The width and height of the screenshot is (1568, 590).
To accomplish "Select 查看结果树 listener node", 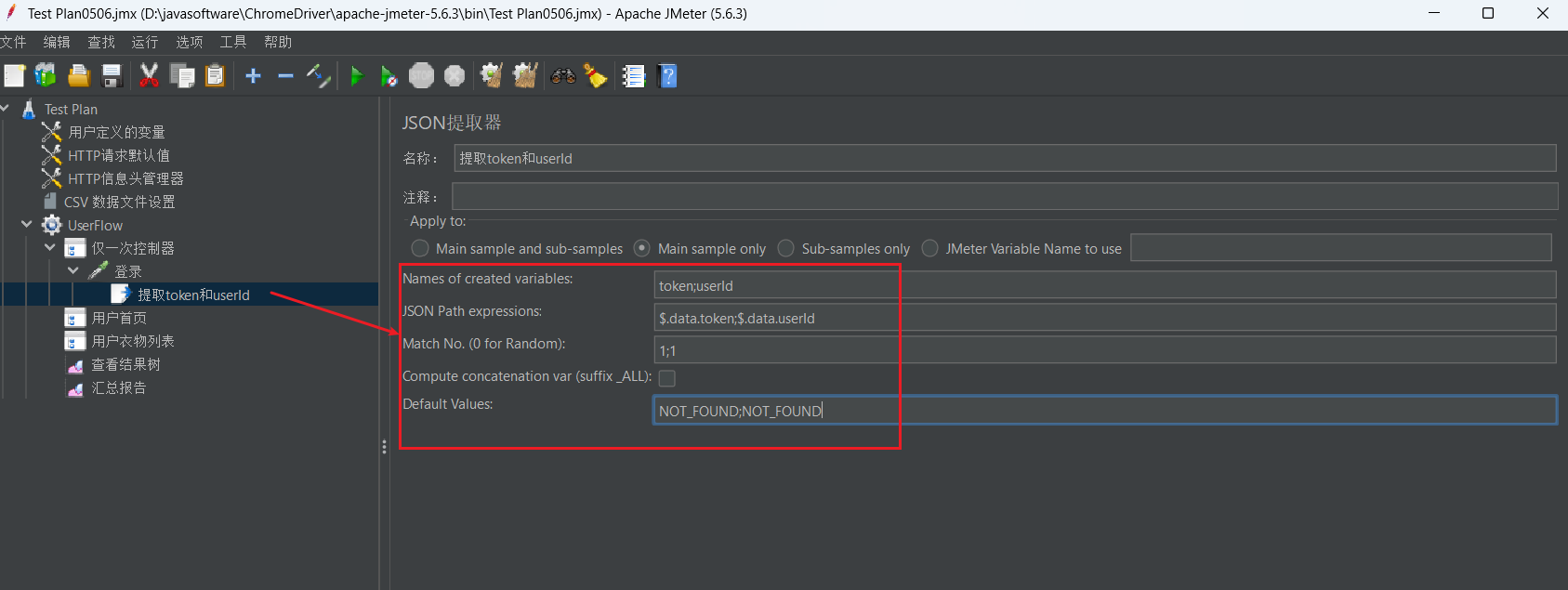I will [125, 365].
